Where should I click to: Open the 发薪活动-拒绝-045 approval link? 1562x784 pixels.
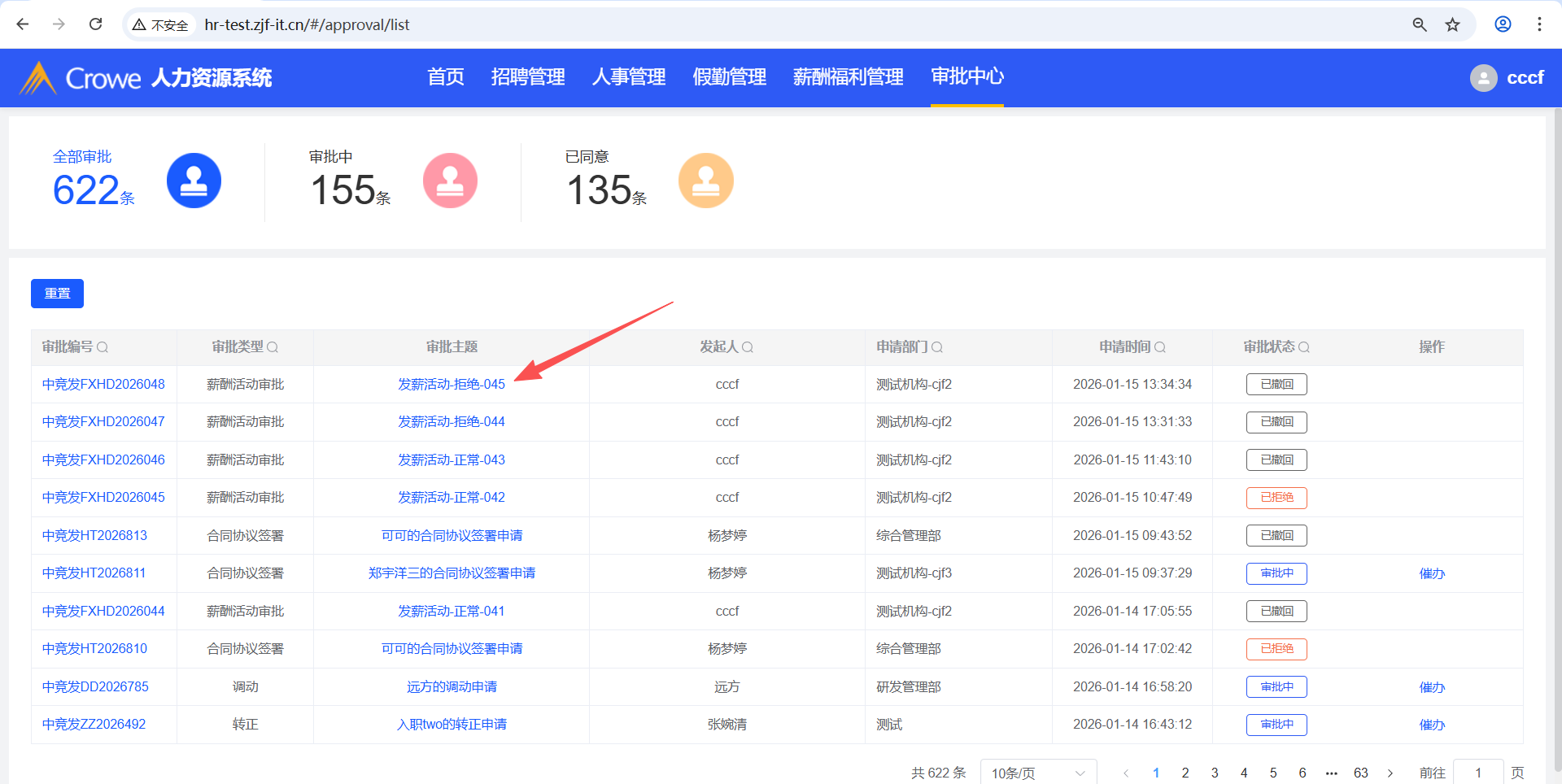(451, 384)
